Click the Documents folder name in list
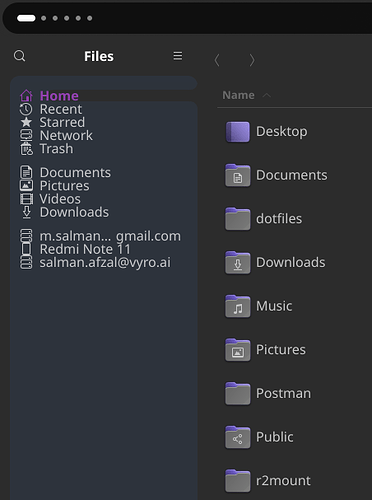The width and height of the screenshot is (372, 500). point(291,175)
